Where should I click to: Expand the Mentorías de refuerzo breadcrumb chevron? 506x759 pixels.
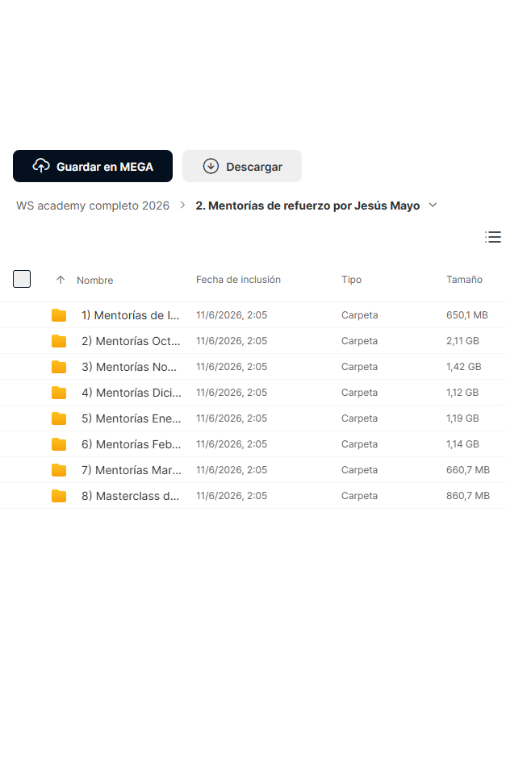(x=433, y=205)
